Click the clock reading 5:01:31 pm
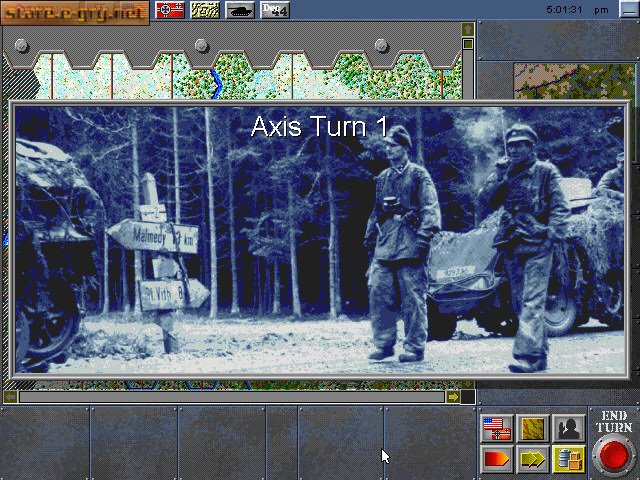The height and width of the screenshot is (480, 640). point(577,9)
